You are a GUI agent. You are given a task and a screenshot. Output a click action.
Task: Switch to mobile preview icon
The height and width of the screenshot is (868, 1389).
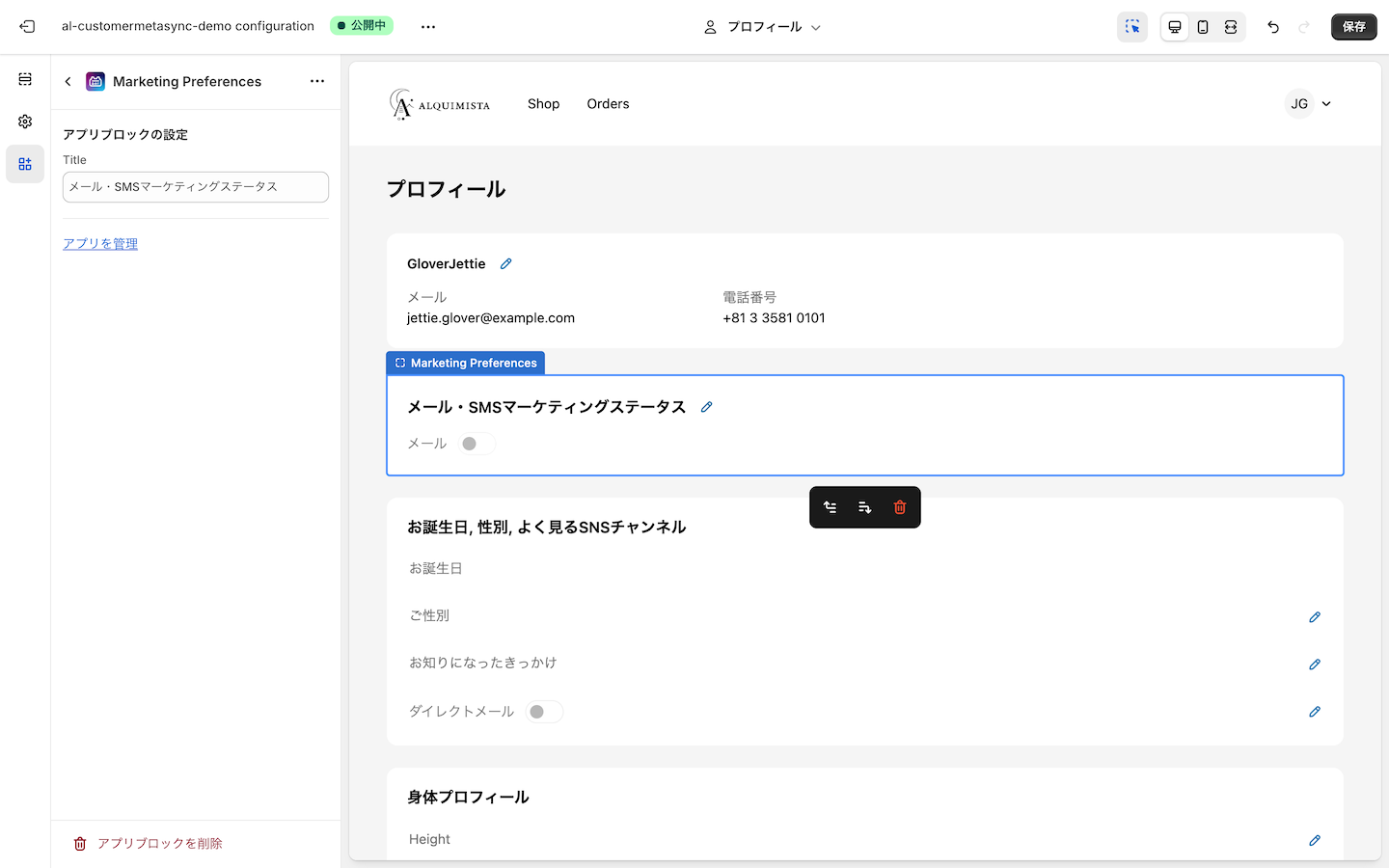[x=1203, y=27]
